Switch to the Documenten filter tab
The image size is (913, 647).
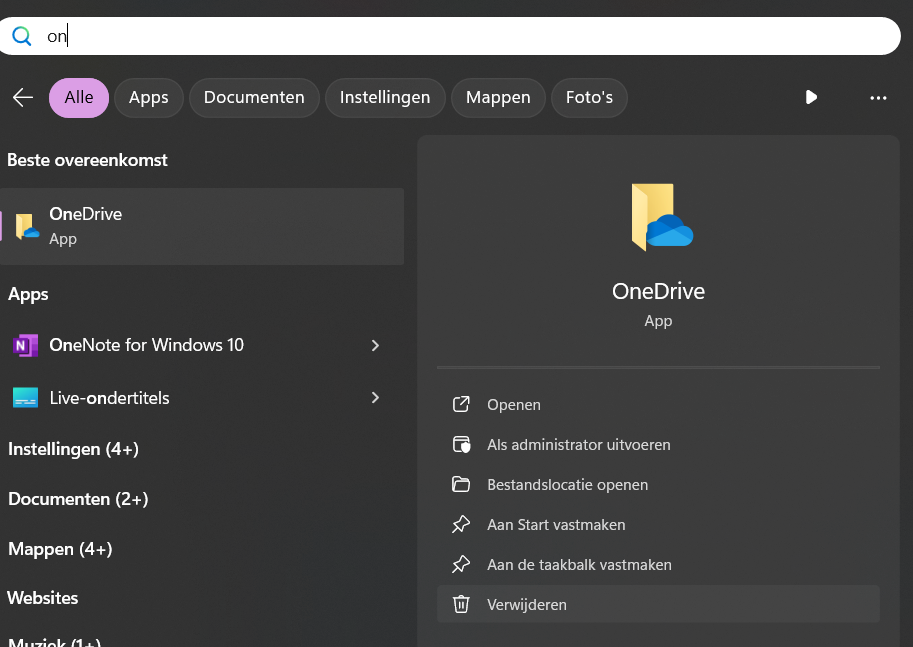click(x=254, y=97)
